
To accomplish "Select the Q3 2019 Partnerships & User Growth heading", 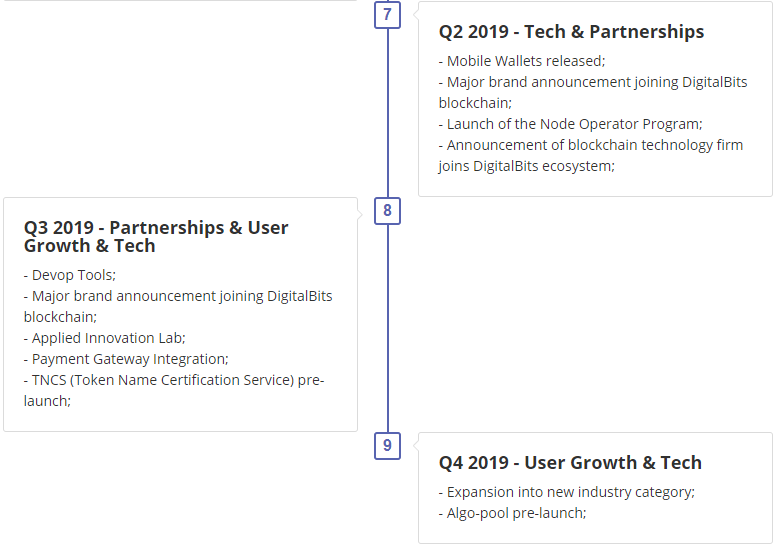I will pyautogui.click(x=156, y=236).
